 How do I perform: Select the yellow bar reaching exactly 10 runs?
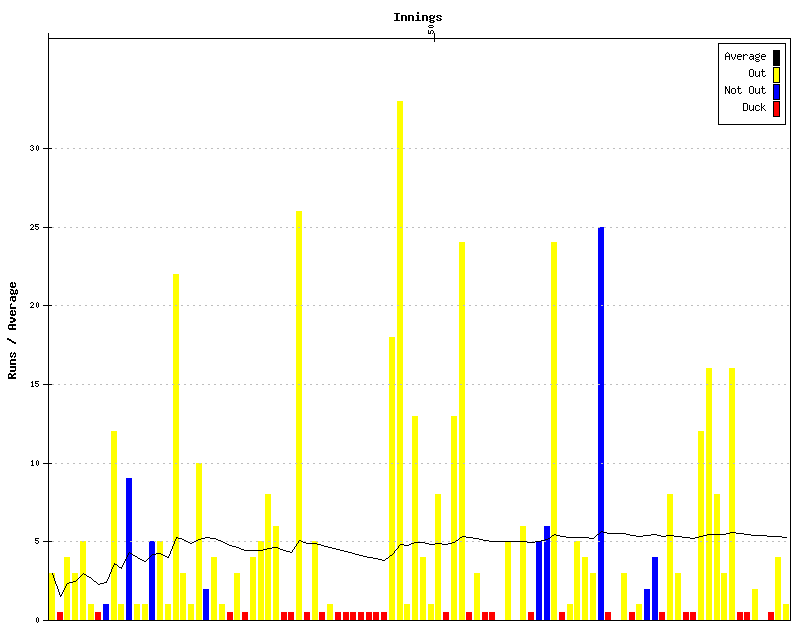(199, 541)
